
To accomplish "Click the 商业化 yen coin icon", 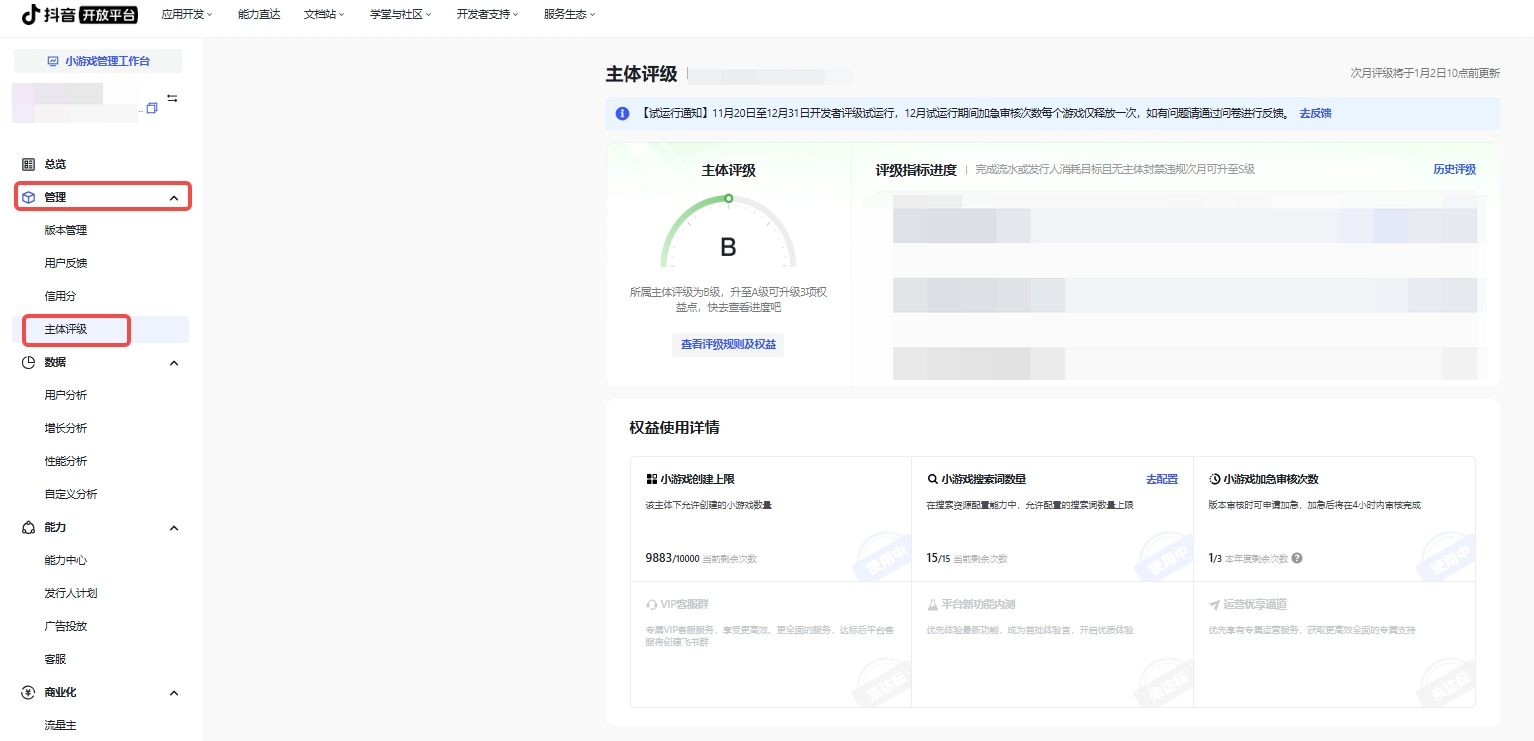I will tap(28, 692).
